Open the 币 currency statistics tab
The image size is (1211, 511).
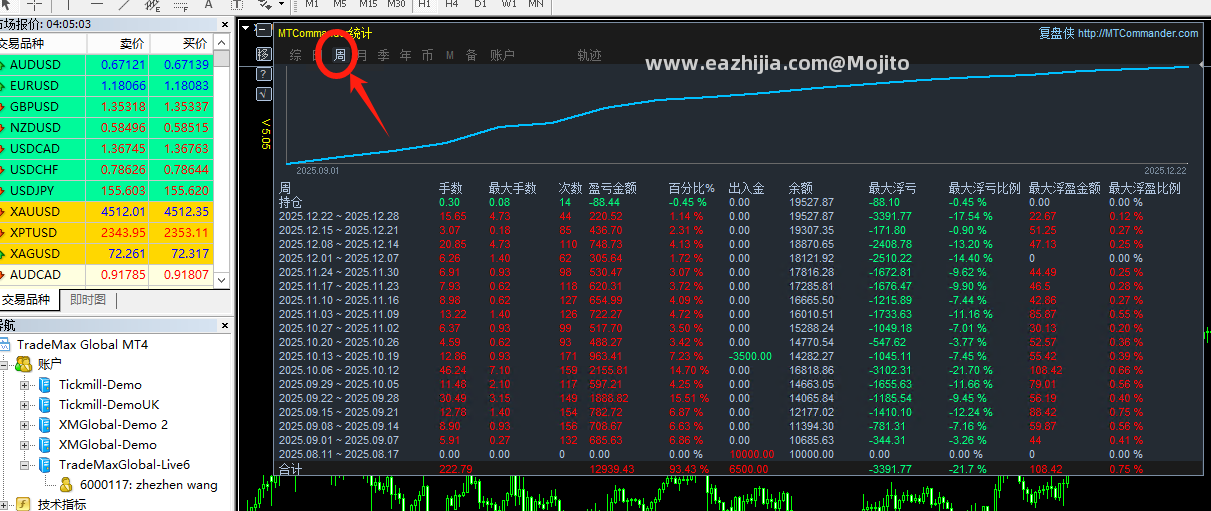(428, 55)
